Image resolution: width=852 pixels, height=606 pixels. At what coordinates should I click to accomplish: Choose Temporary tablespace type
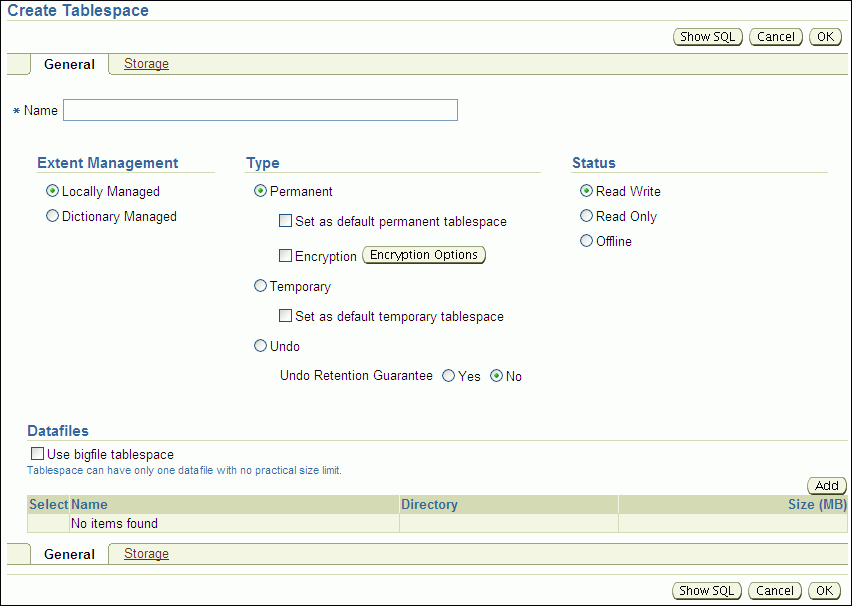[261, 286]
